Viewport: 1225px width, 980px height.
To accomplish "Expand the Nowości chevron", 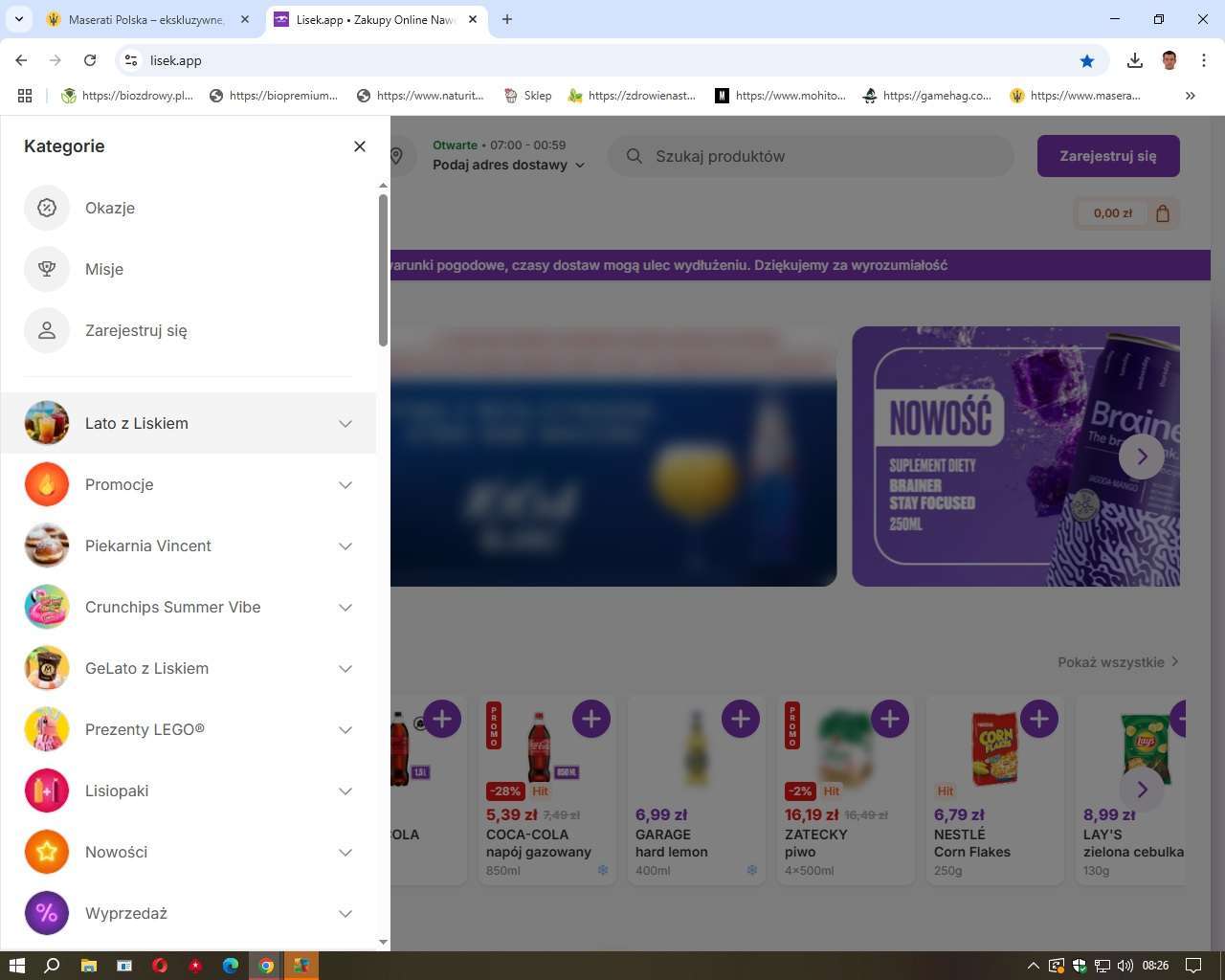I will 345,852.
